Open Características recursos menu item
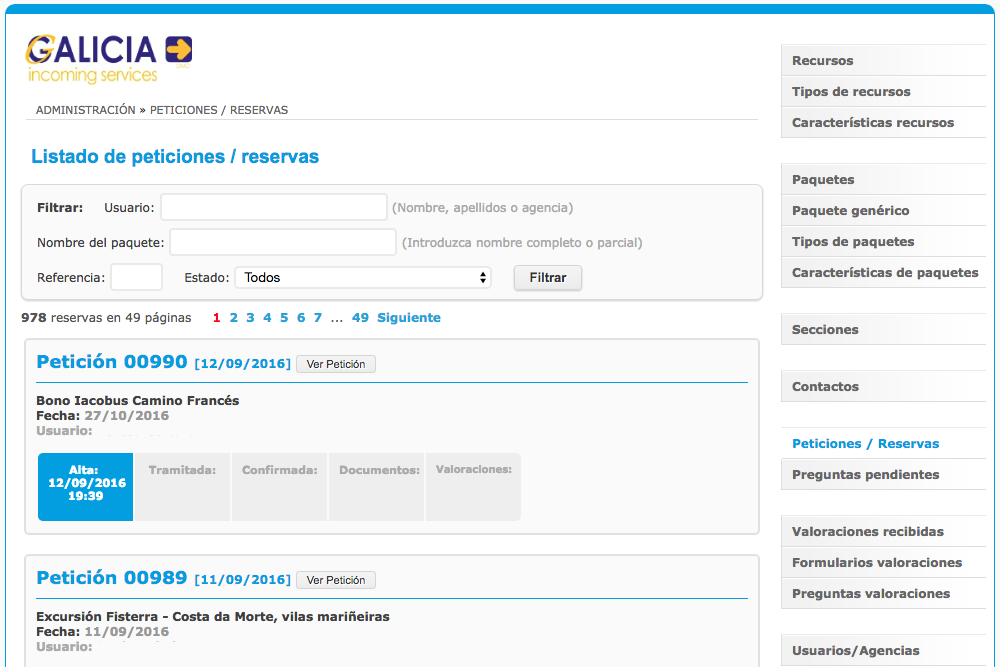This screenshot has height=667, width=1000. click(883, 122)
